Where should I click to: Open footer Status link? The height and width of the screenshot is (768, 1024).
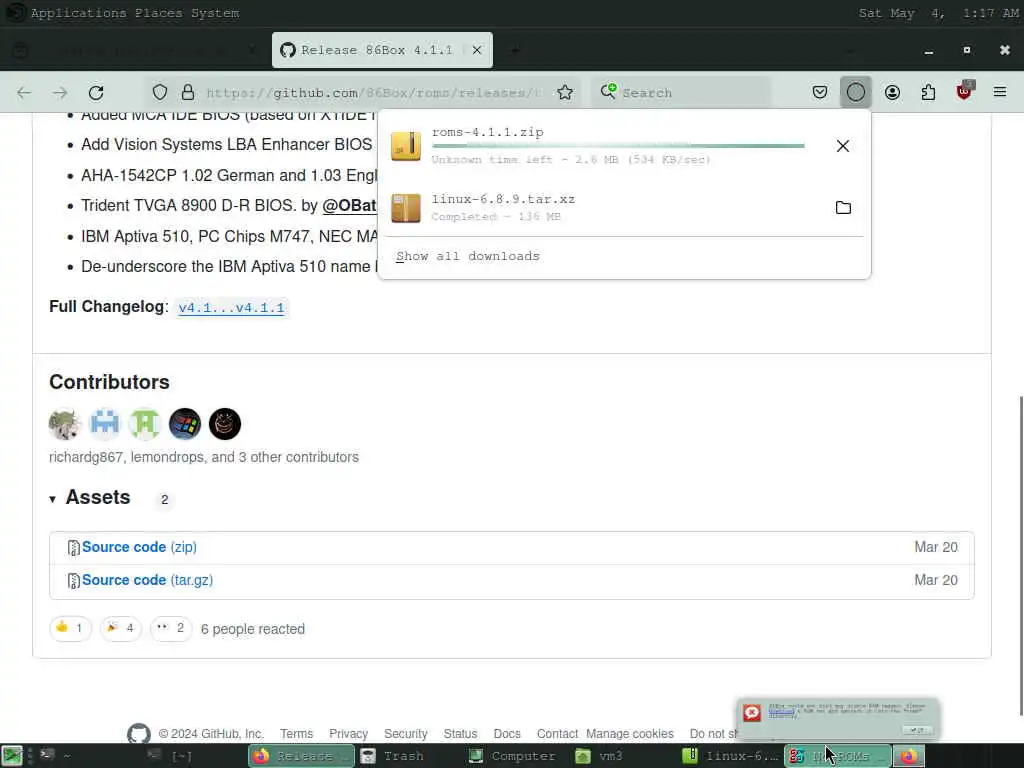pyautogui.click(x=460, y=733)
